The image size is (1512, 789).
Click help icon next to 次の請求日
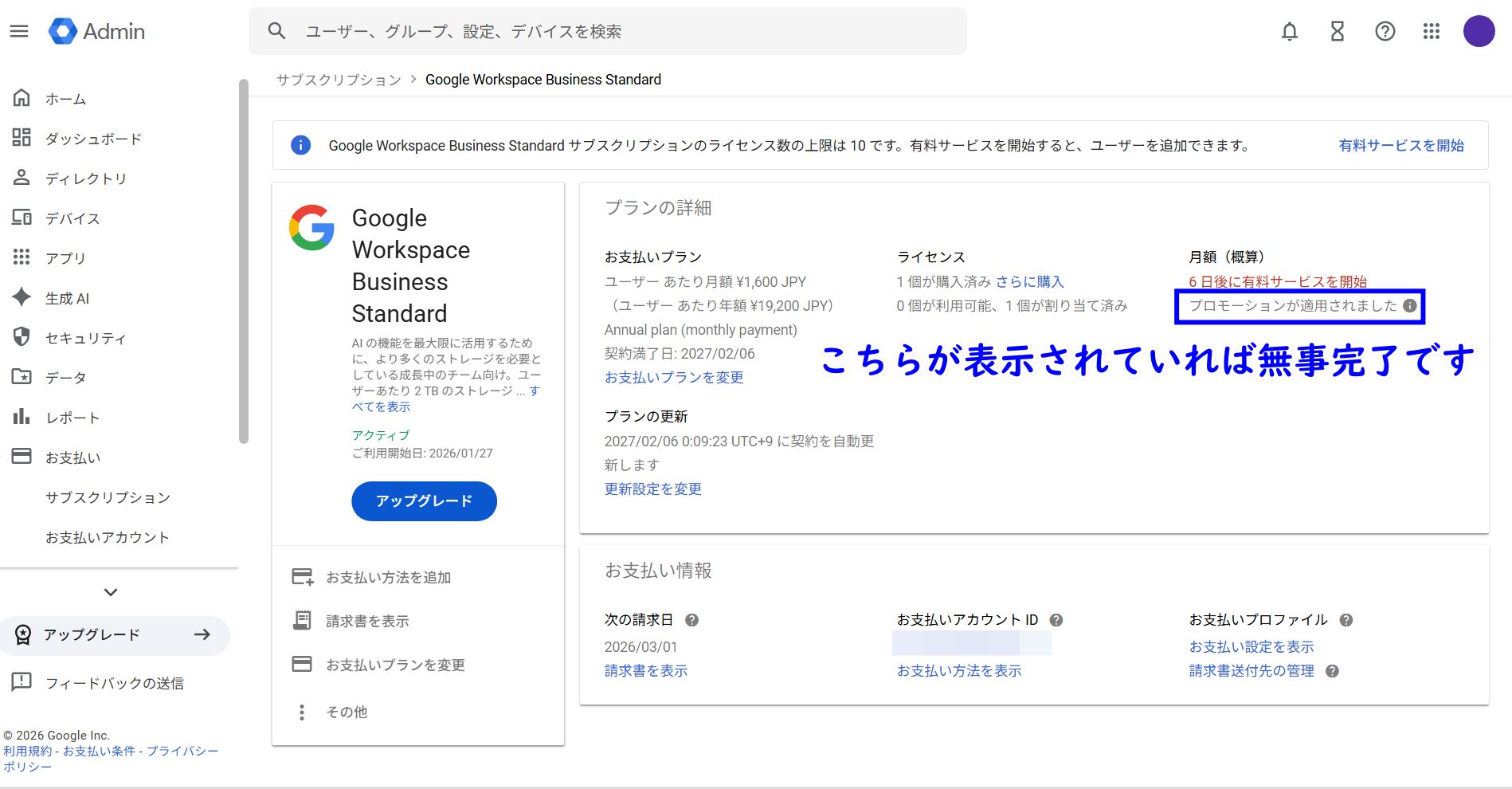(691, 620)
